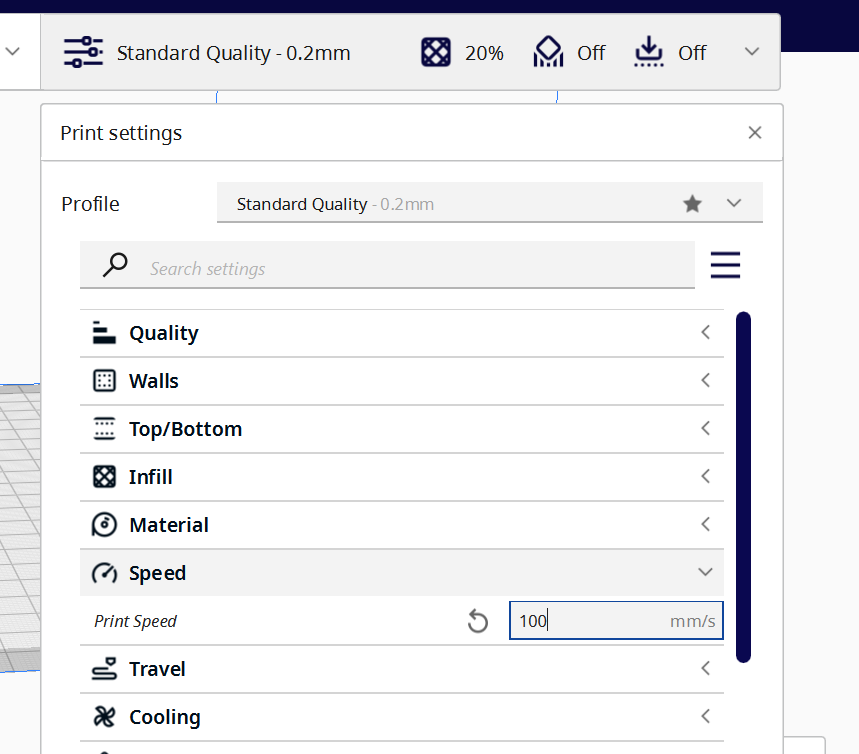Click the Top/Bottom category label
Image resolution: width=859 pixels, height=754 pixels.
pos(186,429)
